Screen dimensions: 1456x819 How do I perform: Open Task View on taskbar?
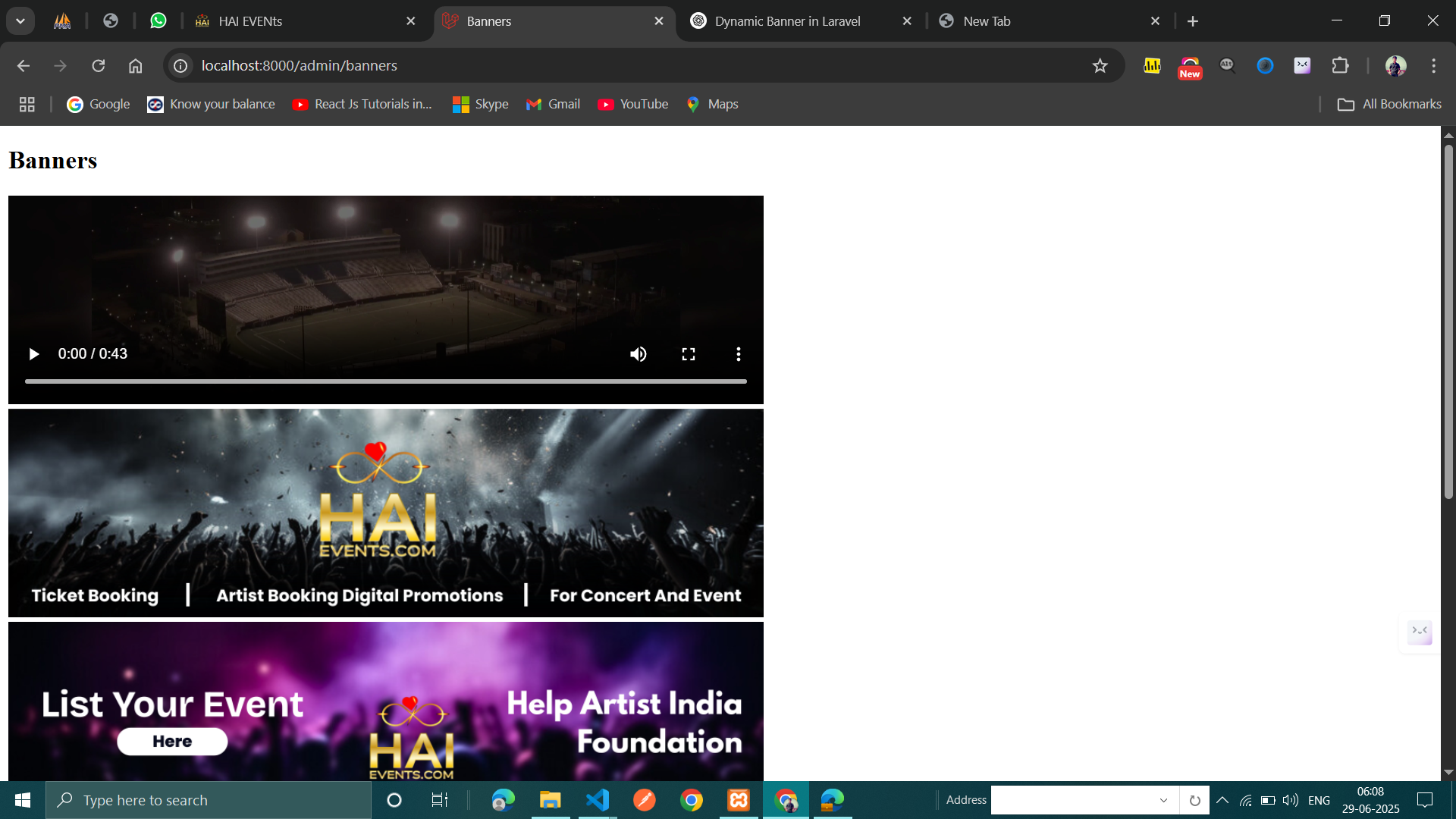click(x=440, y=800)
